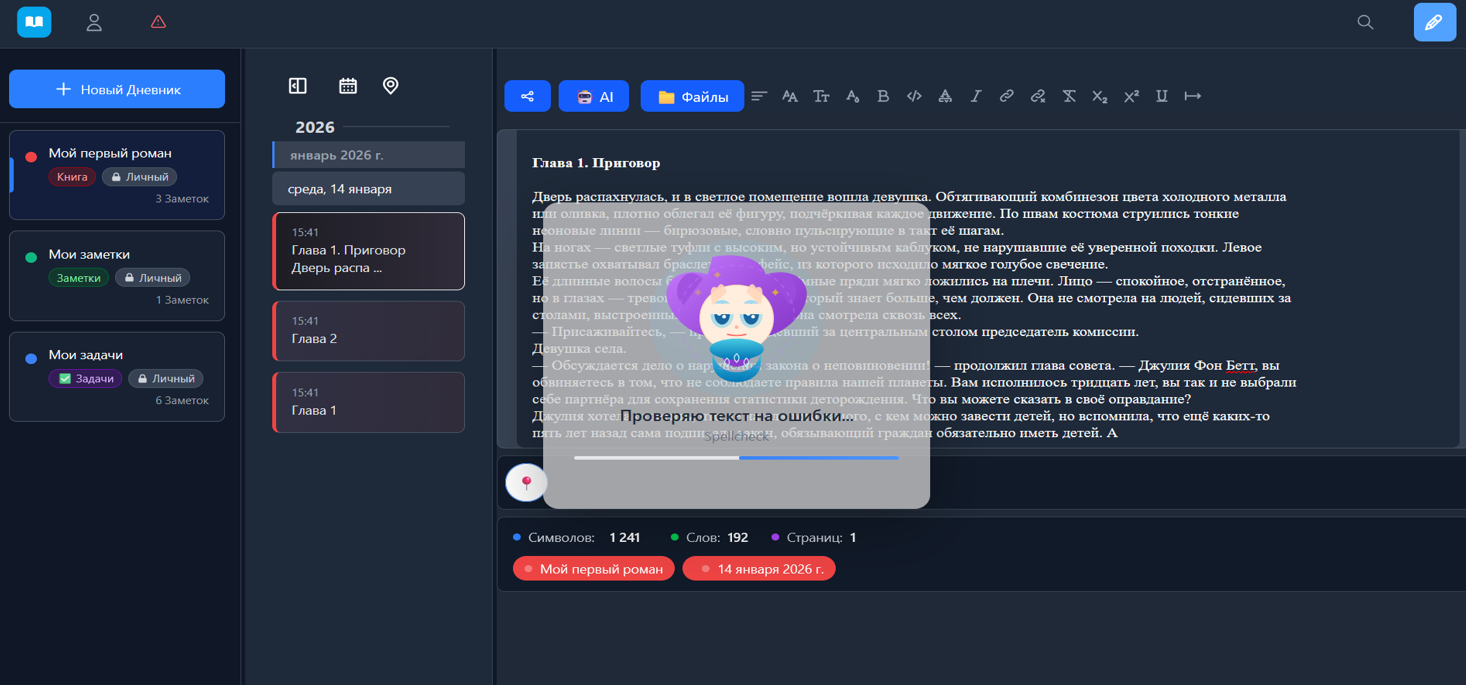This screenshot has width=1466, height=685.
Task: Open the Файлы files panel
Action: [692, 96]
